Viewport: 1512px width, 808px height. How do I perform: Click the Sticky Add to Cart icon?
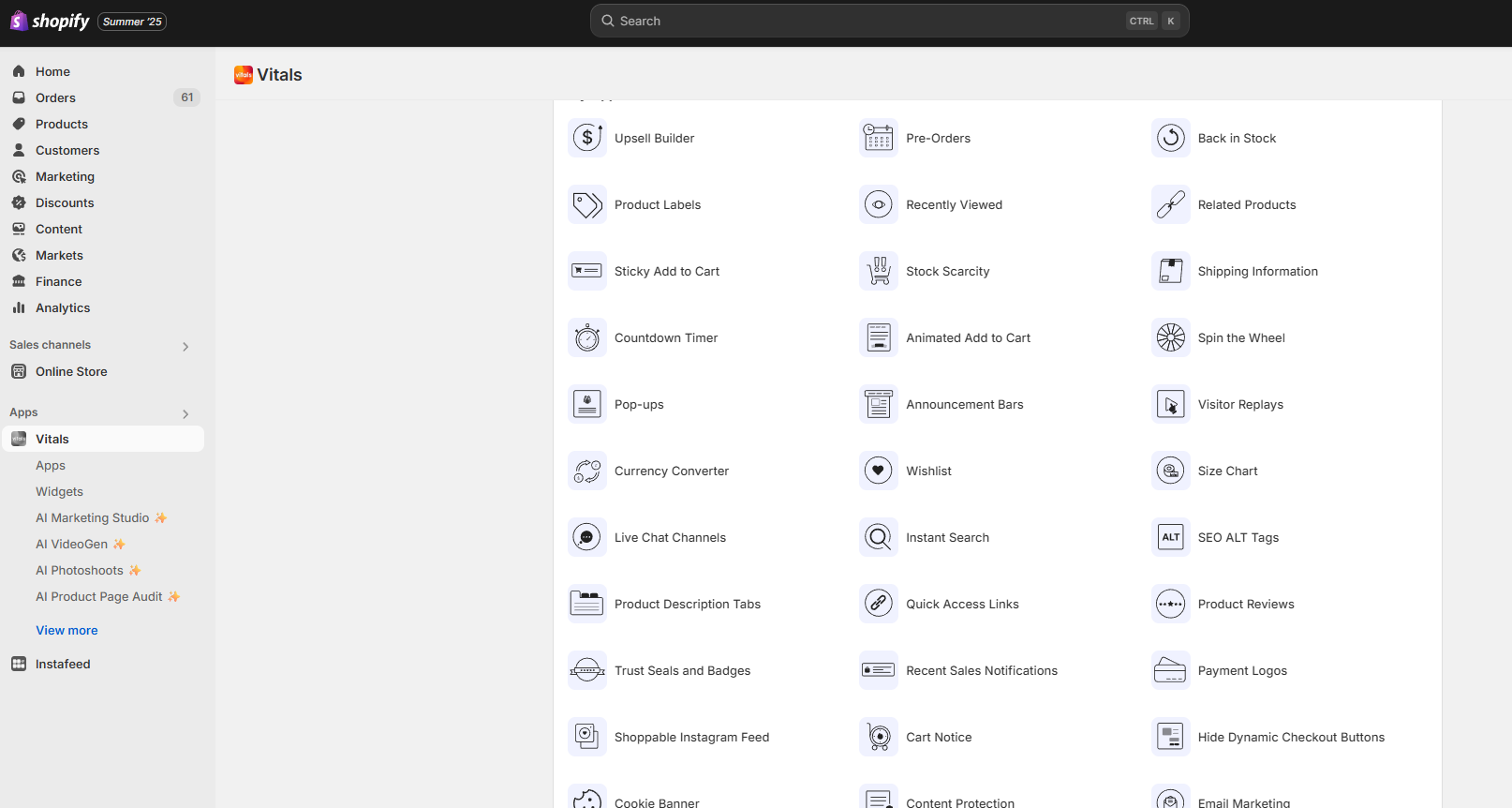587,271
